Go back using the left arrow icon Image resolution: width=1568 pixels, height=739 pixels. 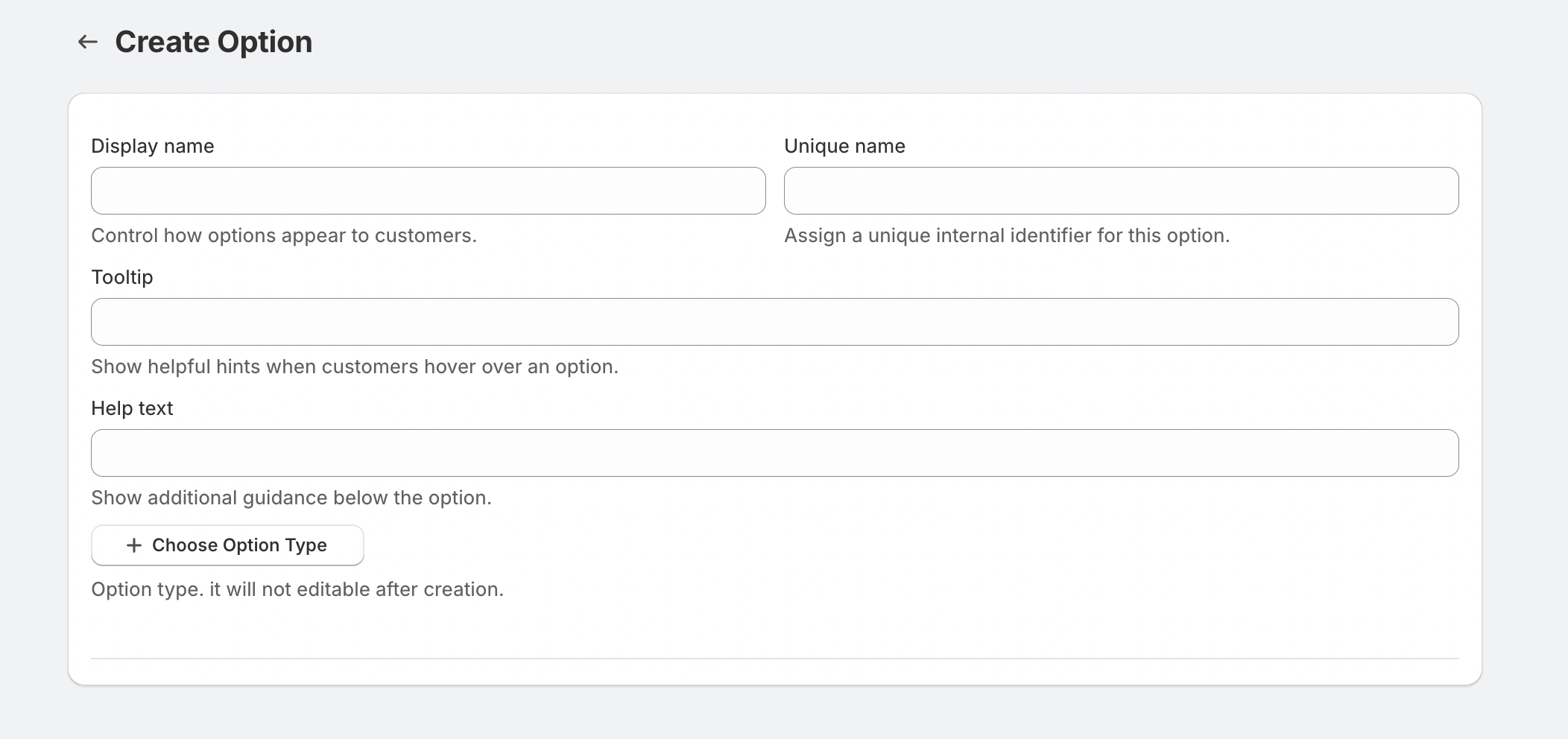coord(88,42)
